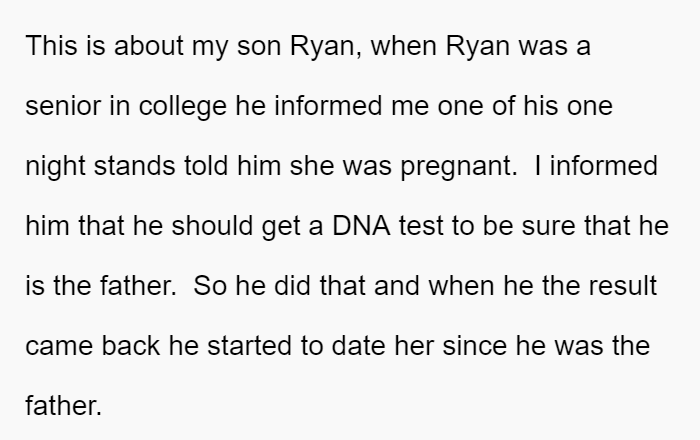Screen dimensions: 700x440
Task: Click the word "stands"
Action: coord(134,166)
